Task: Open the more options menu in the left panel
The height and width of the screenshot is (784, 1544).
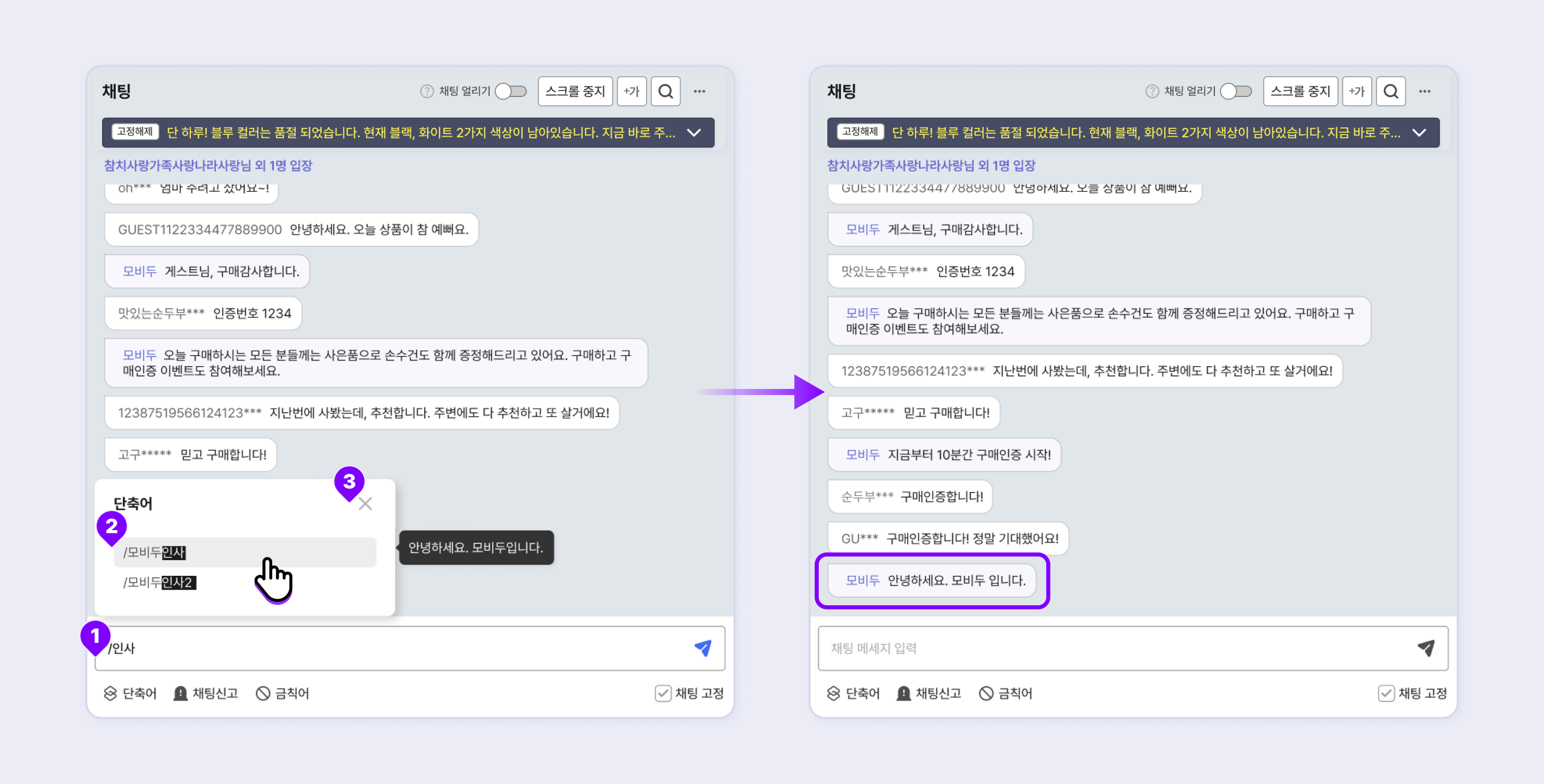Action: (x=699, y=91)
